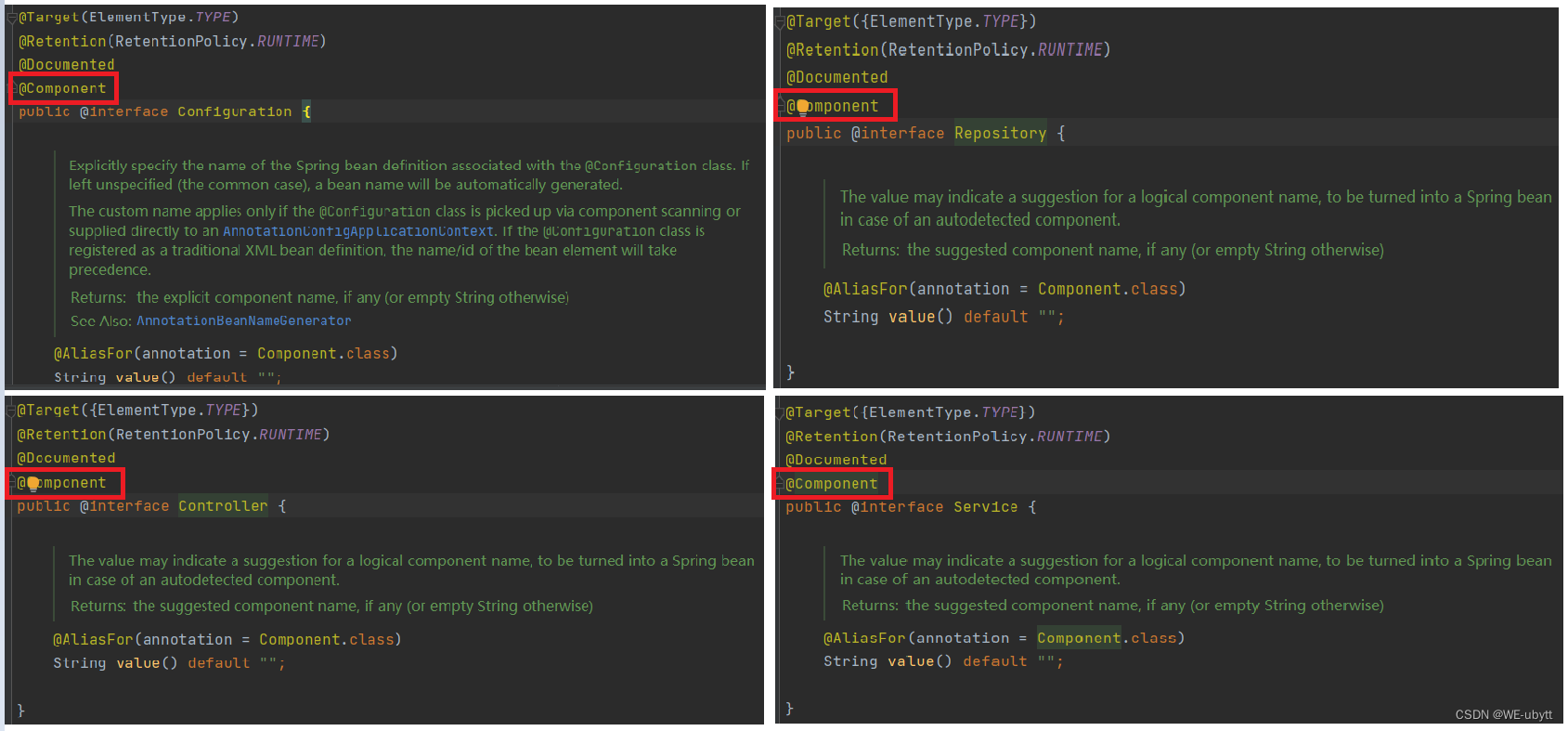Click the opening brace after Configuration
Image resolution: width=1568 pixels, height=731 pixels.
[x=306, y=111]
